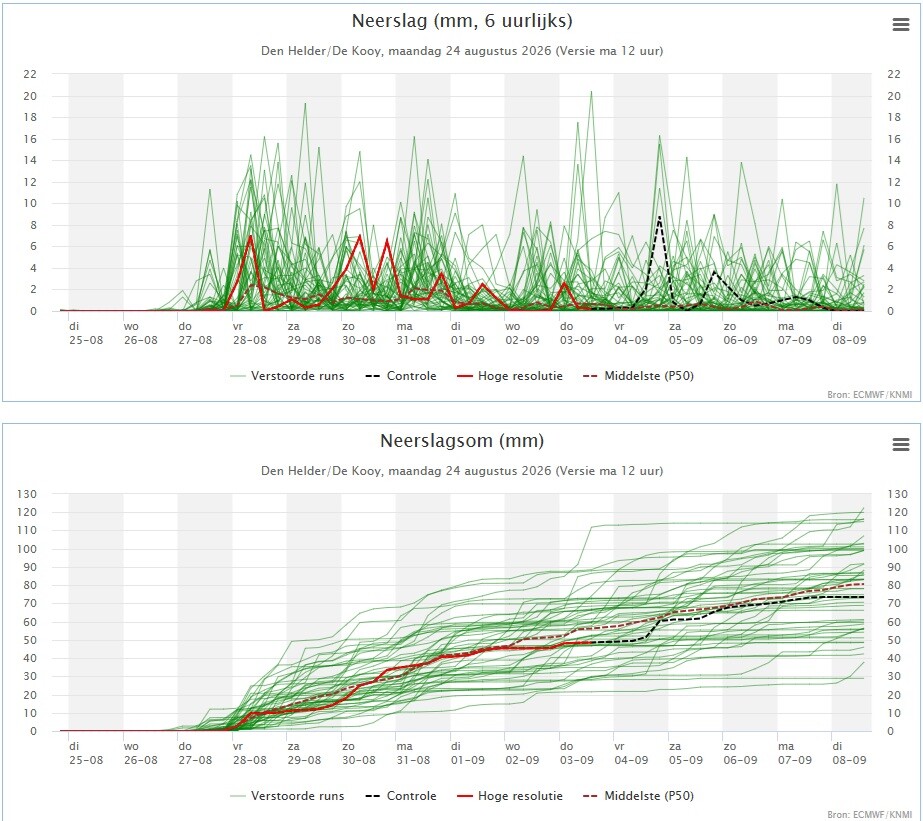Image resolution: width=923 pixels, height=821 pixels.
Task: Click the Den Helder/De Kooy subtitle in Neerslag chart
Action: (x=462, y=51)
